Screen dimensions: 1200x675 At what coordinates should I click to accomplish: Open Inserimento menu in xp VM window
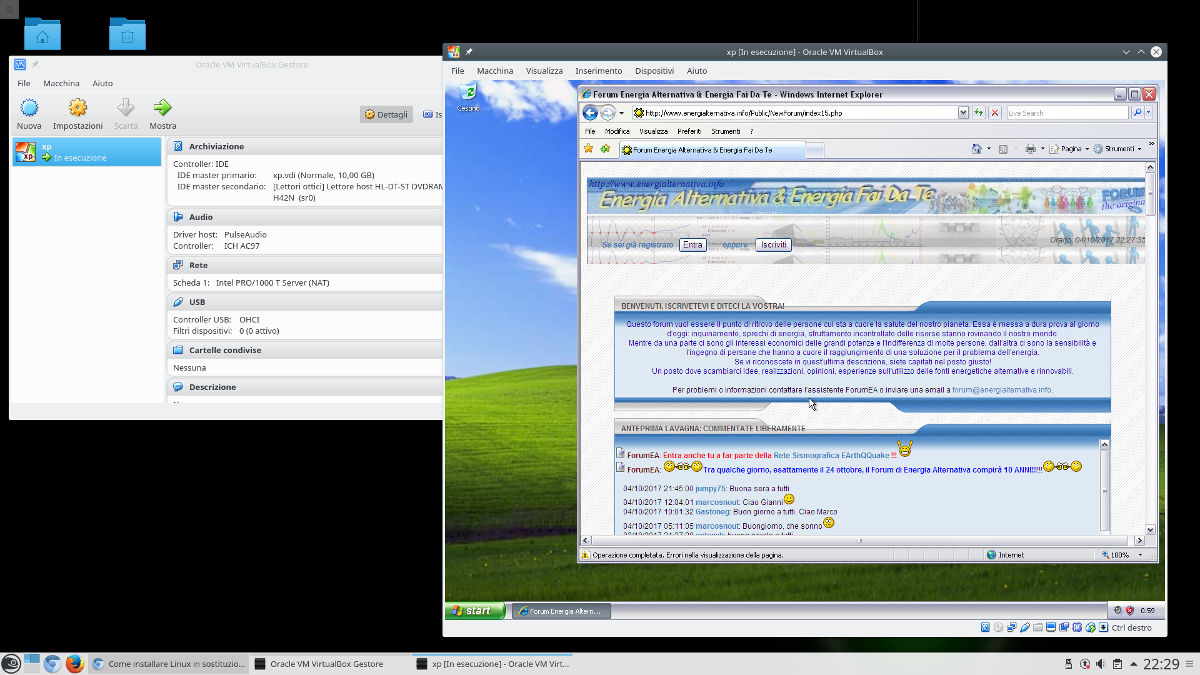[x=599, y=71]
